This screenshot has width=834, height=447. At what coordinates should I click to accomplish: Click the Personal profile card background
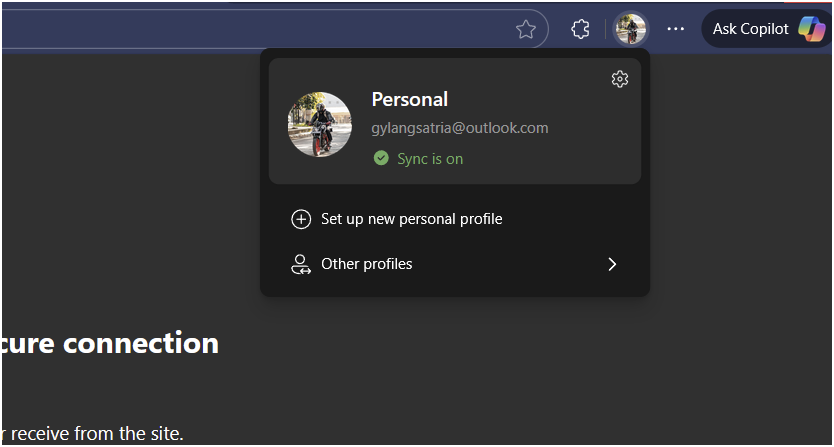pyautogui.click(x=455, y=121)
